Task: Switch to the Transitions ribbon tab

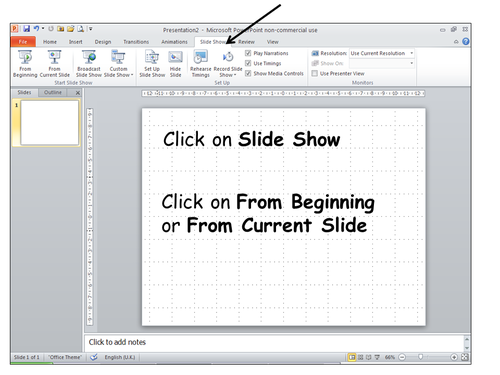Action: (x=136, y=42)
